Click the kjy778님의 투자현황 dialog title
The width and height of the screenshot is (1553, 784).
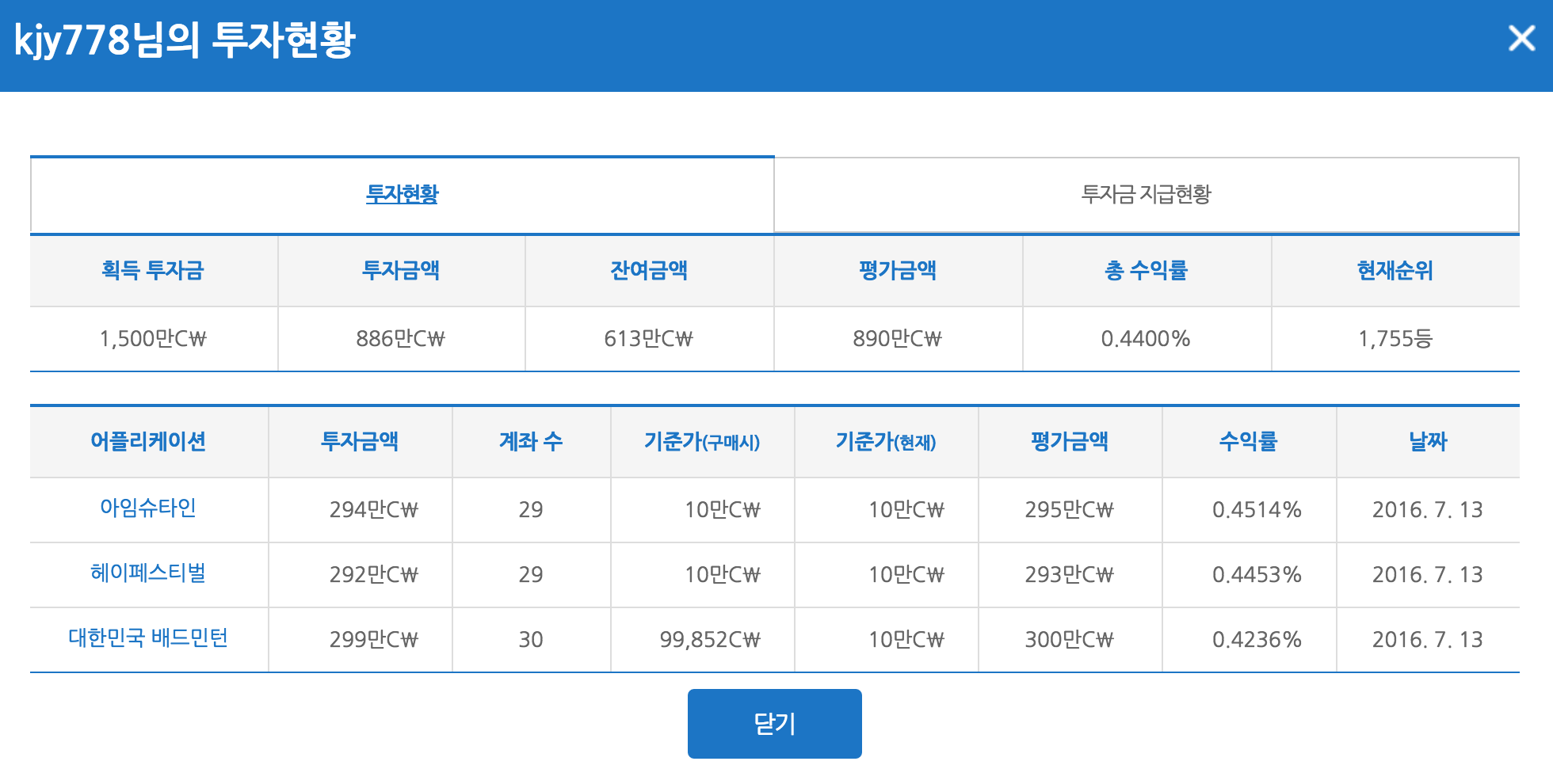point(185,40)
